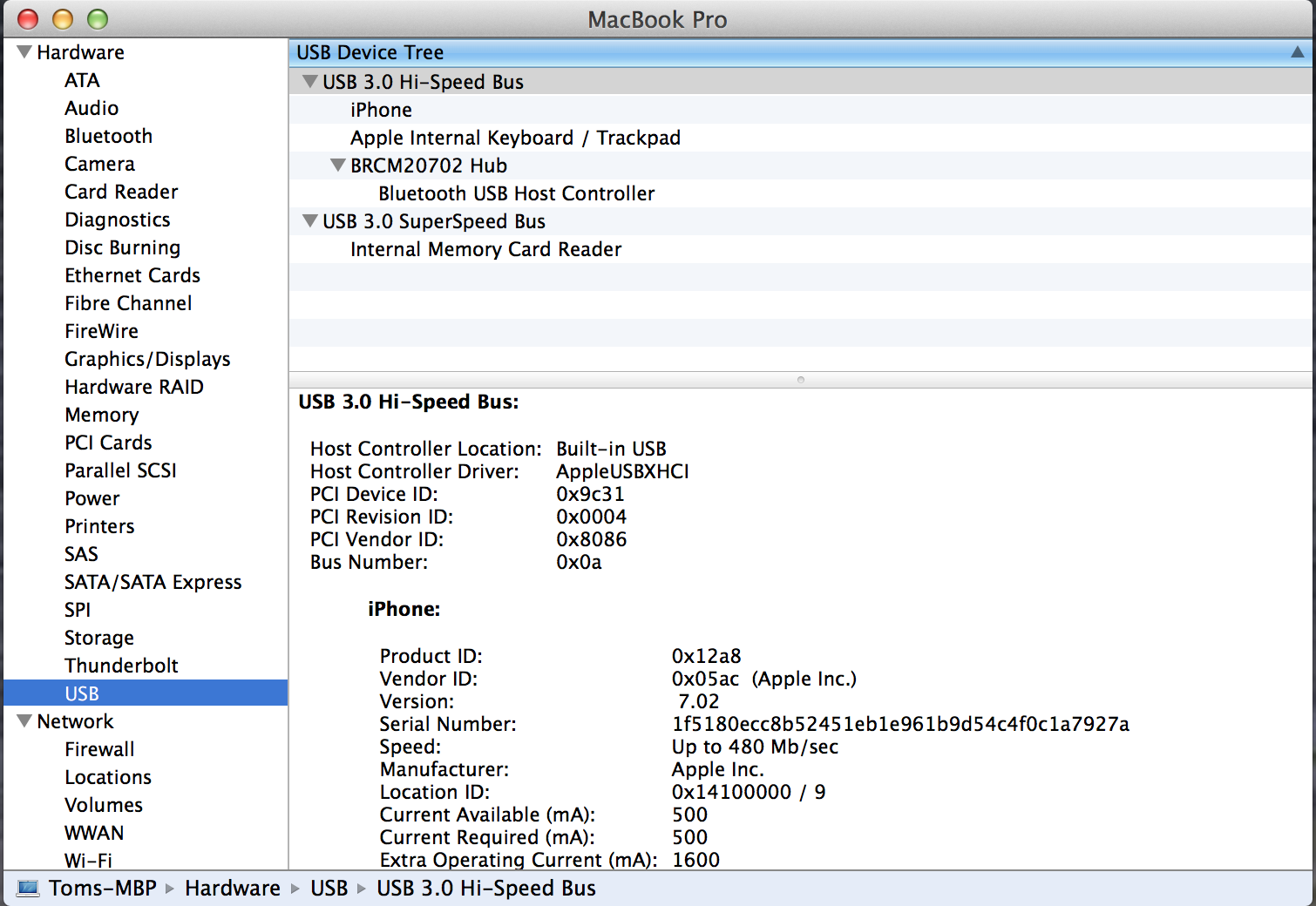Click USB 3.0 Hi-Speed Bus in path bar

coord(486,889)
